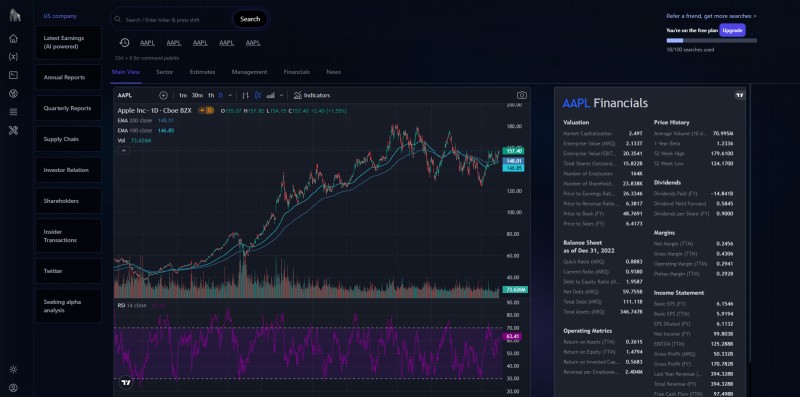Click Market Capitalization row in Valuation
Image resolution: width=800 pixels, height=397 pixels.
603,133
